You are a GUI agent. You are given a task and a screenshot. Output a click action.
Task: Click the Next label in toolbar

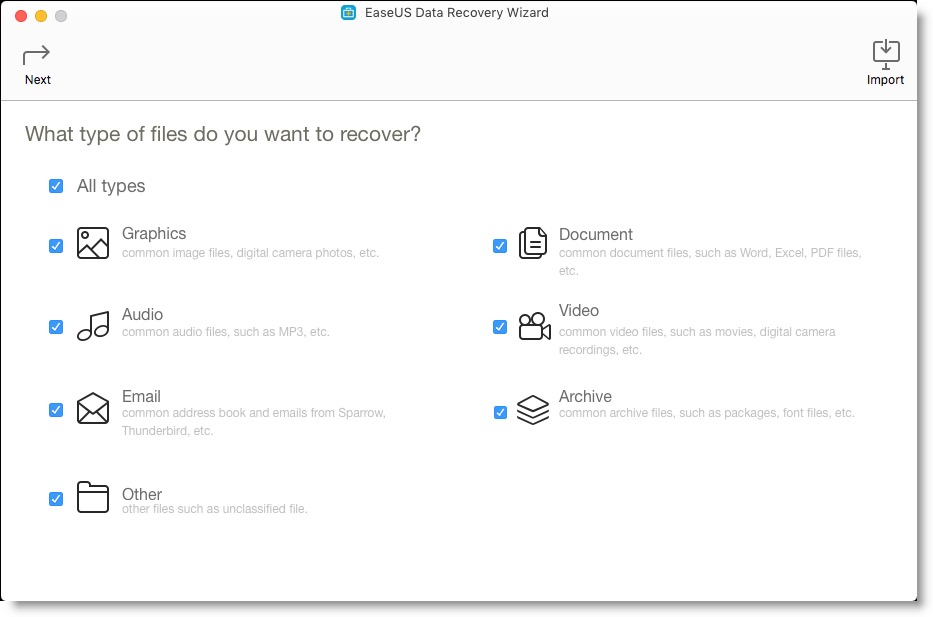[37, 80]
